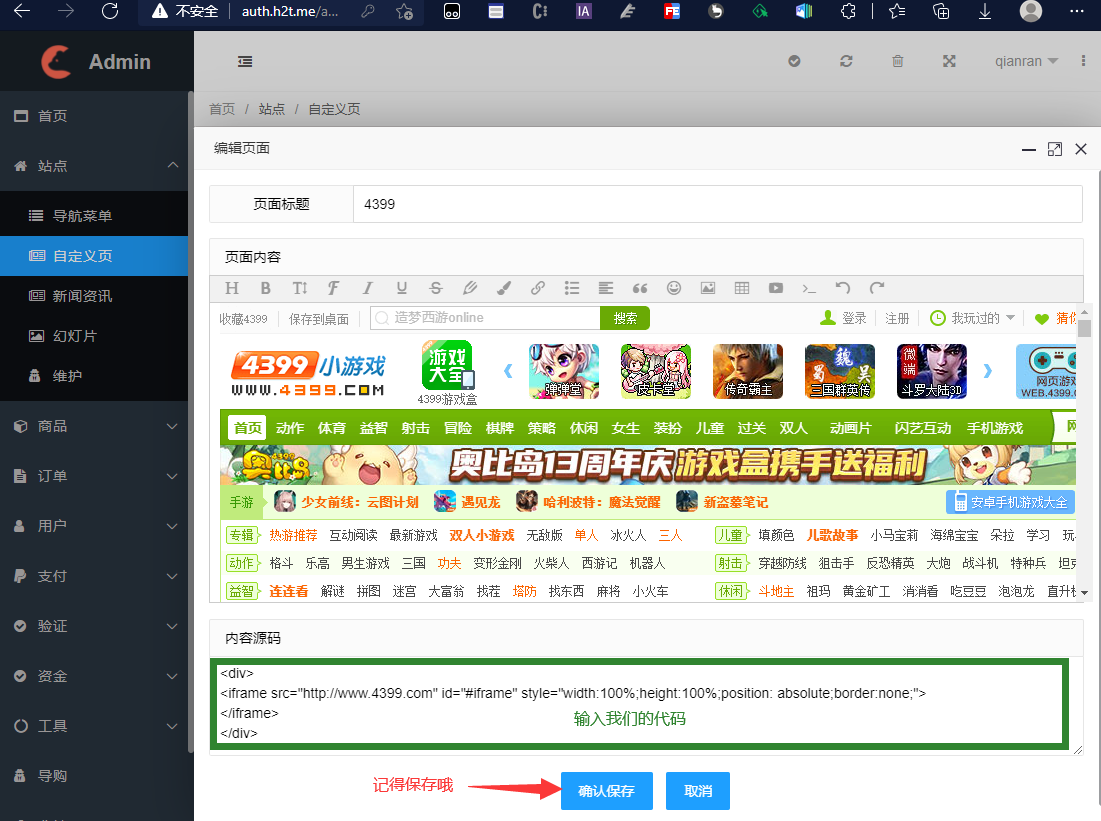The image size is (1101, 821).
Task: Open the font size icon
Action: 300,288
